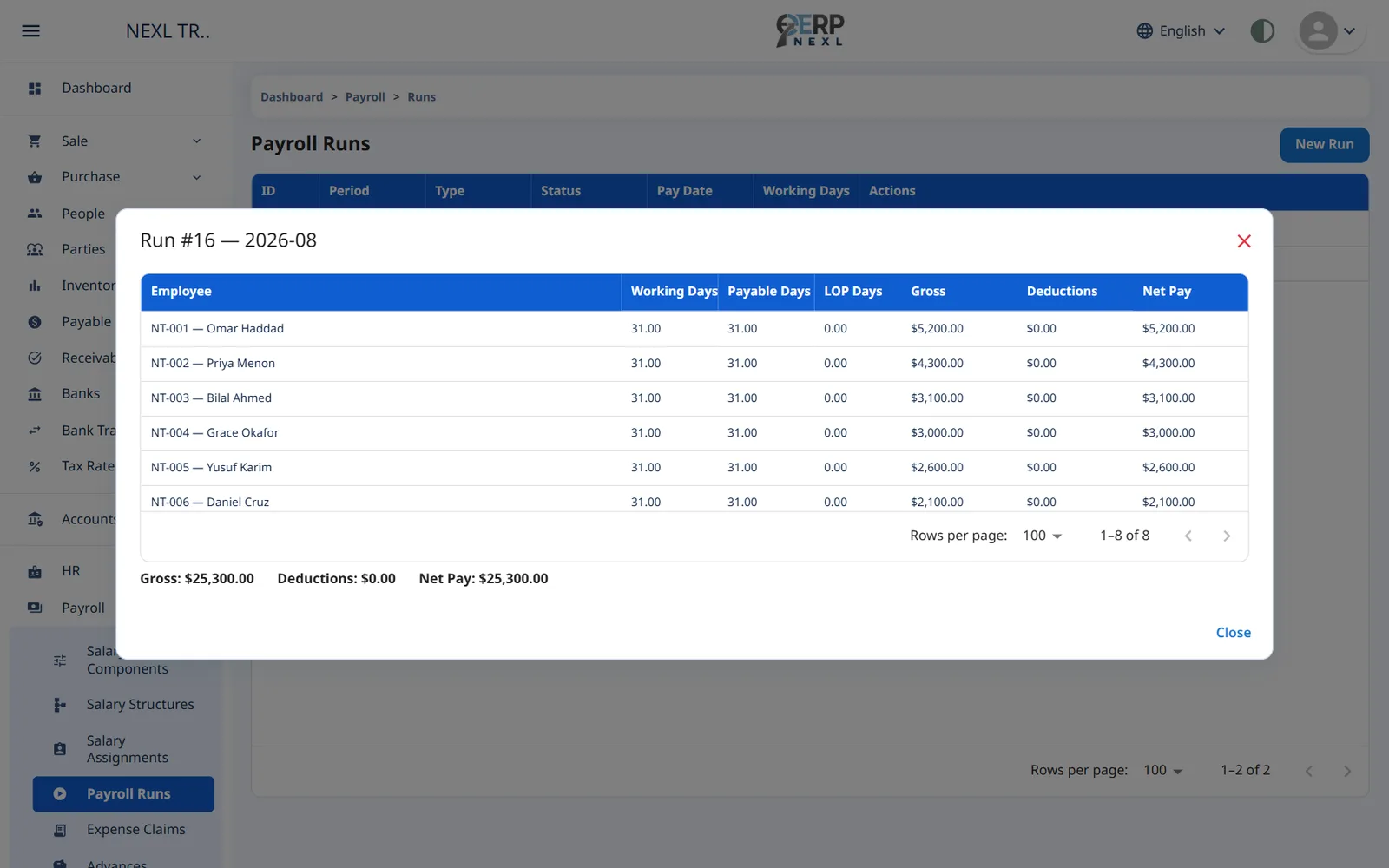Open background page Rows per page dropdown
This screenshot has width=1389, height=868.
[1163, 770]
